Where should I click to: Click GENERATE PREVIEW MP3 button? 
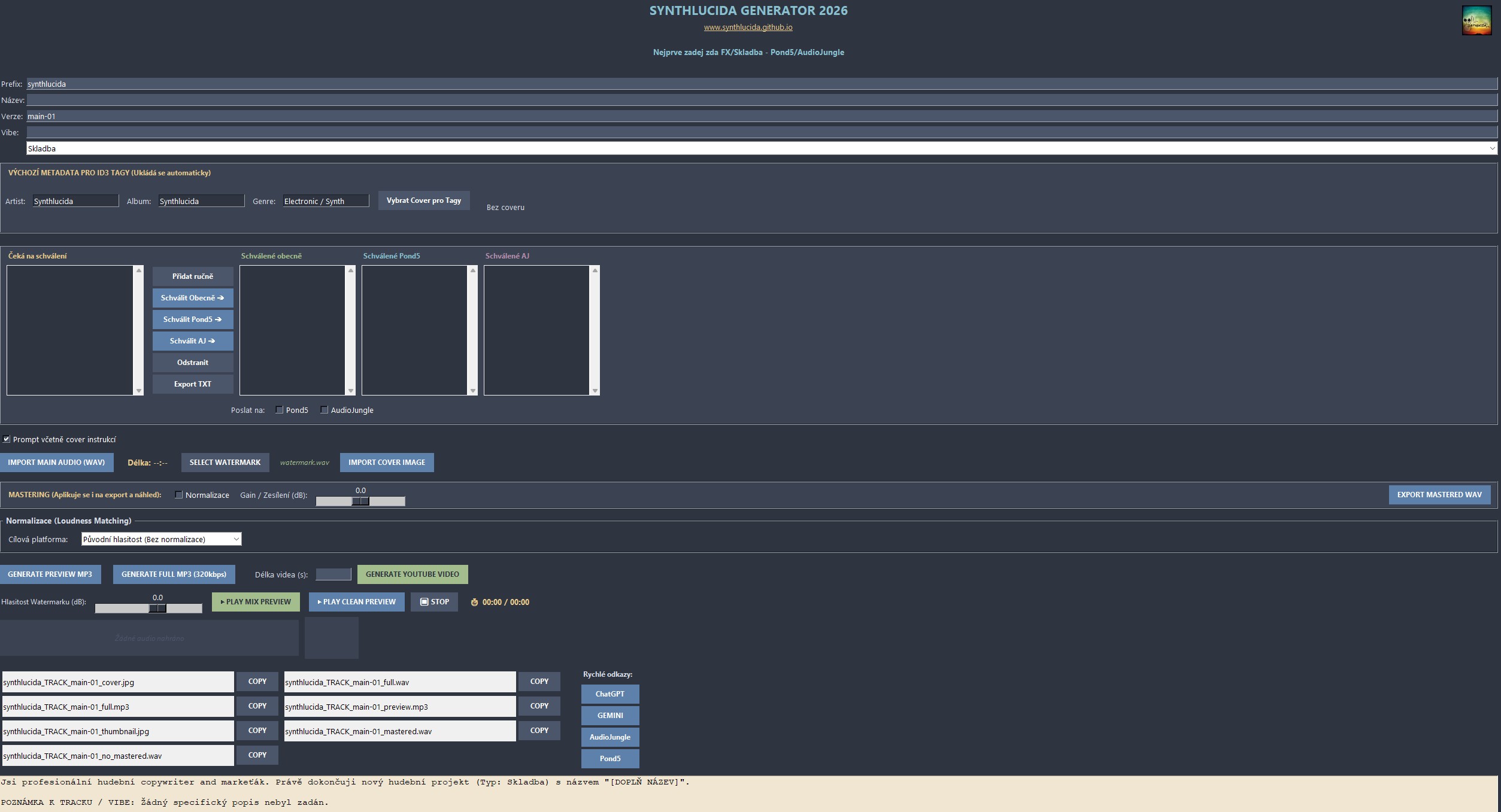(x=50, y=574)
